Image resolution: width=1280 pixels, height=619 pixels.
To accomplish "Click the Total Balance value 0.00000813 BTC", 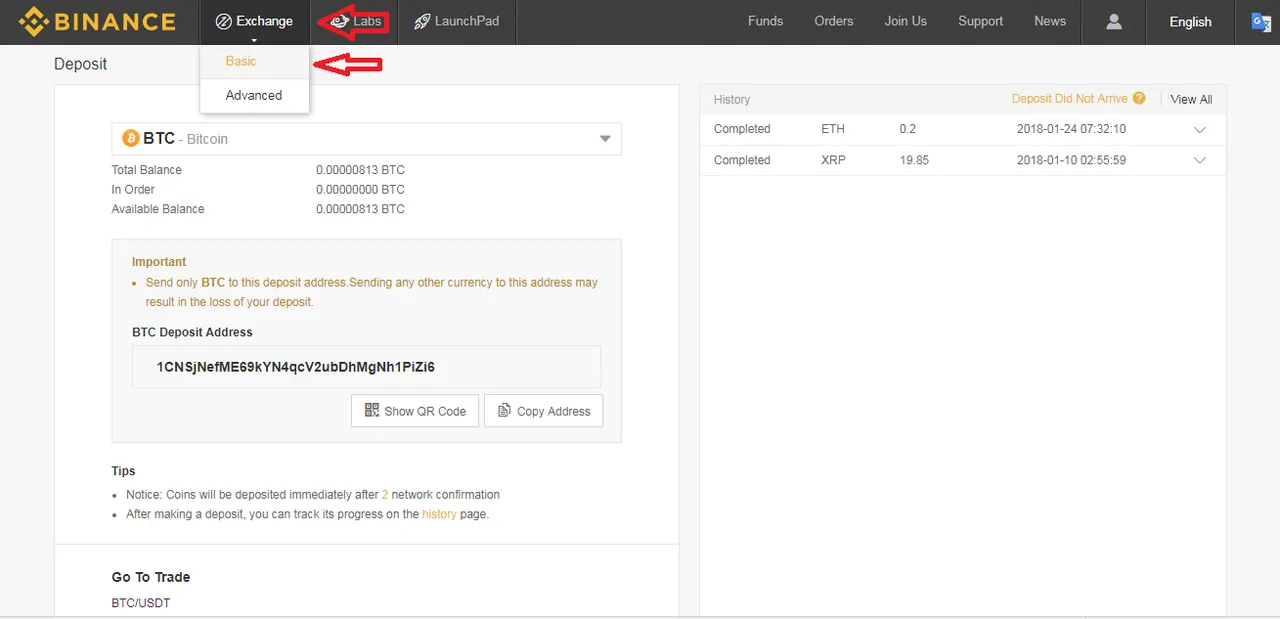I will (x=360, y=170).
